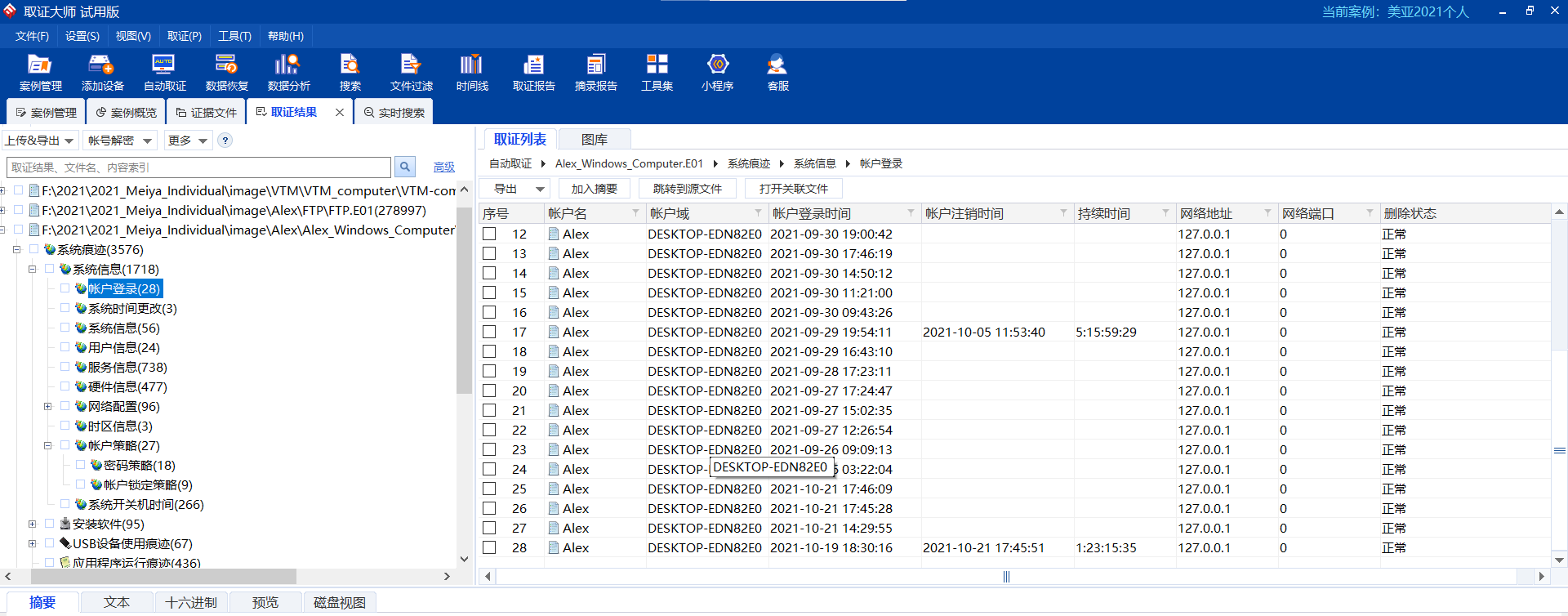Open the 取证报告 icon
The image size is (1568, 616).
(x=533, y=73)
